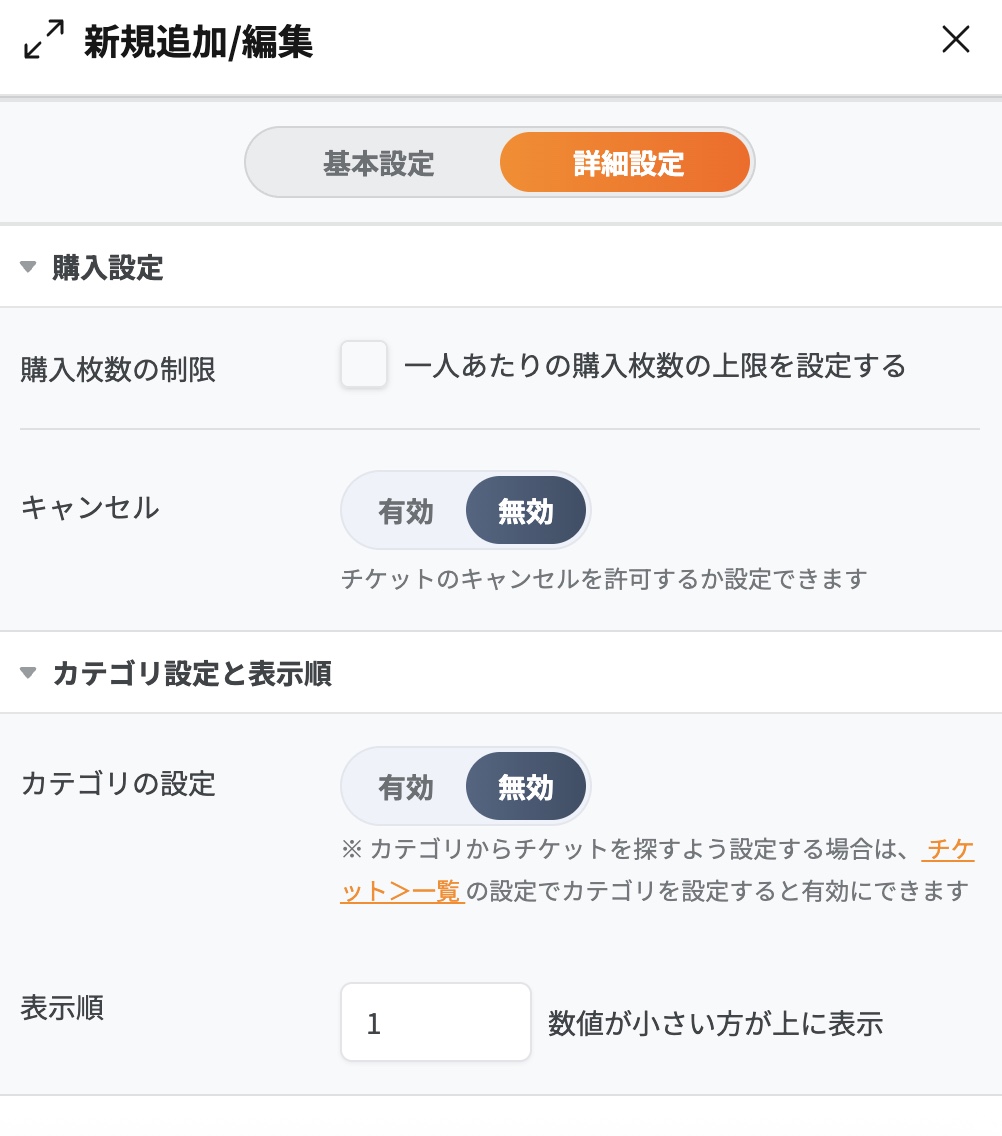
Task: Collapse カテゴリ設定と表示順 using its triangle
Action: 28,673
